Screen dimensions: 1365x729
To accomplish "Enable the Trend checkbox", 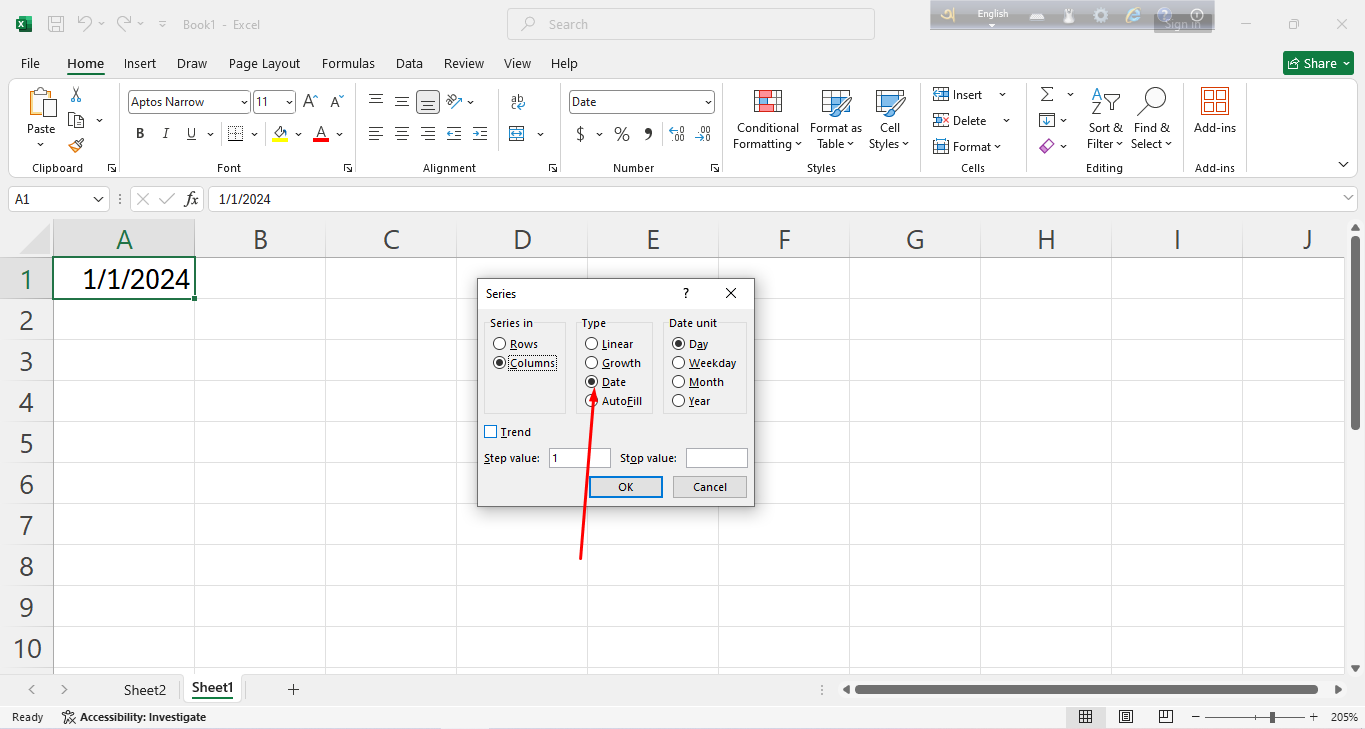I will coord(490,432).
